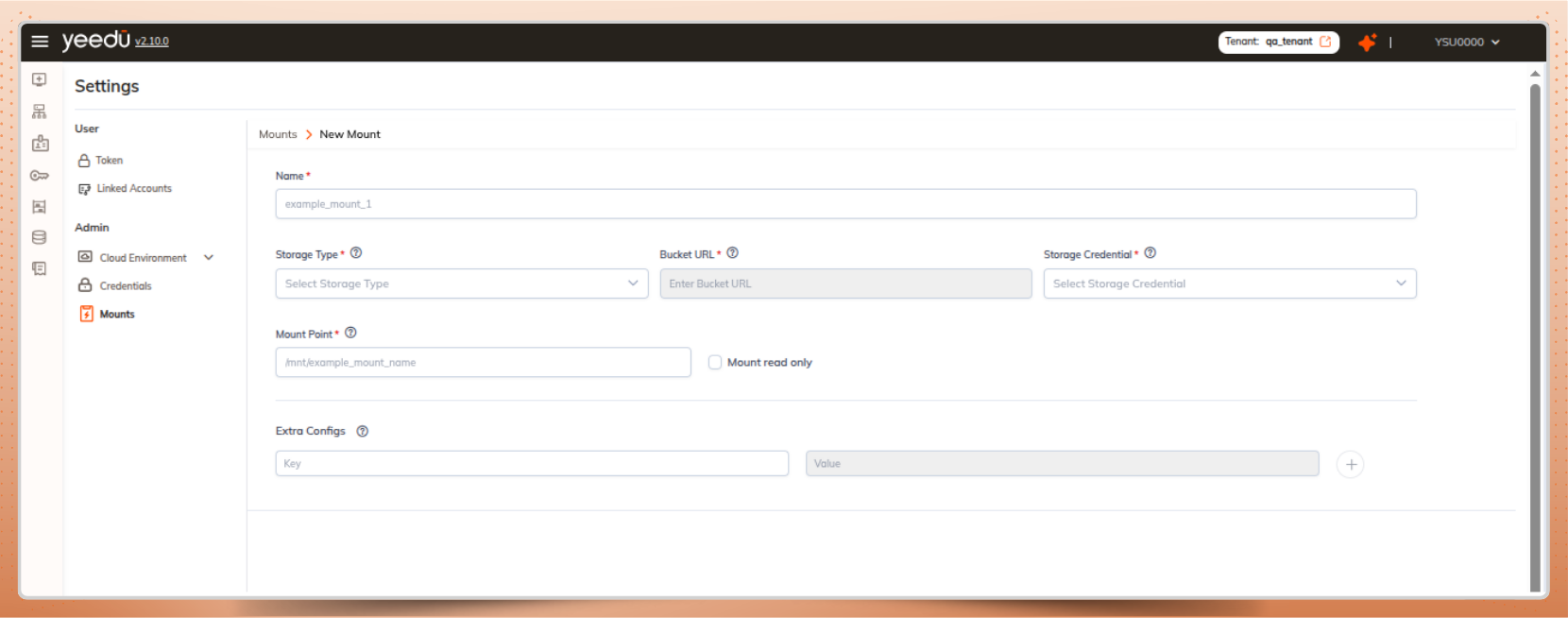Click the ID badge icon in sidebar
Viewport: 1568px width, 618px height.
click(x=40, y=144)
